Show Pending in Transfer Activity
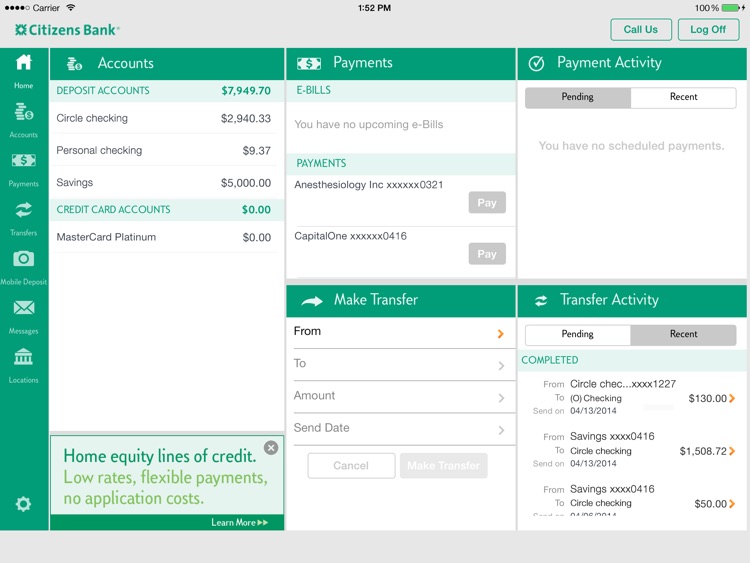Image resolution: width=750 pixels, height=563 pixels. tap(578, 334)
